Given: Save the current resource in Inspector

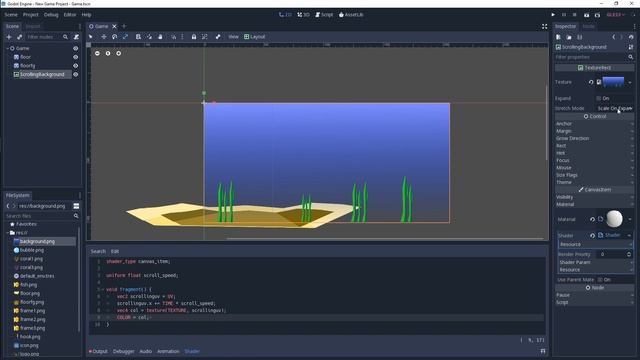Looking at the screenshot, I should point(580,37).
